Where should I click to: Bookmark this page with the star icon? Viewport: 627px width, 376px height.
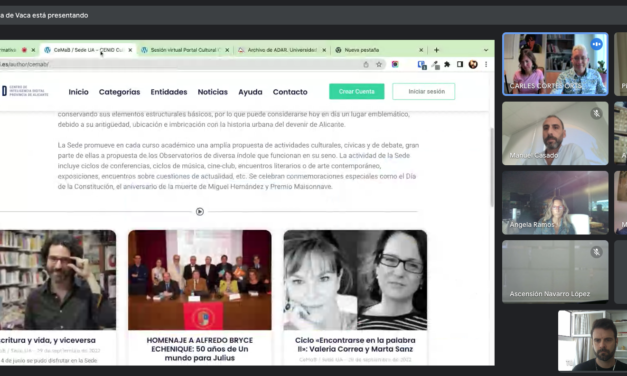coord(379,64)
